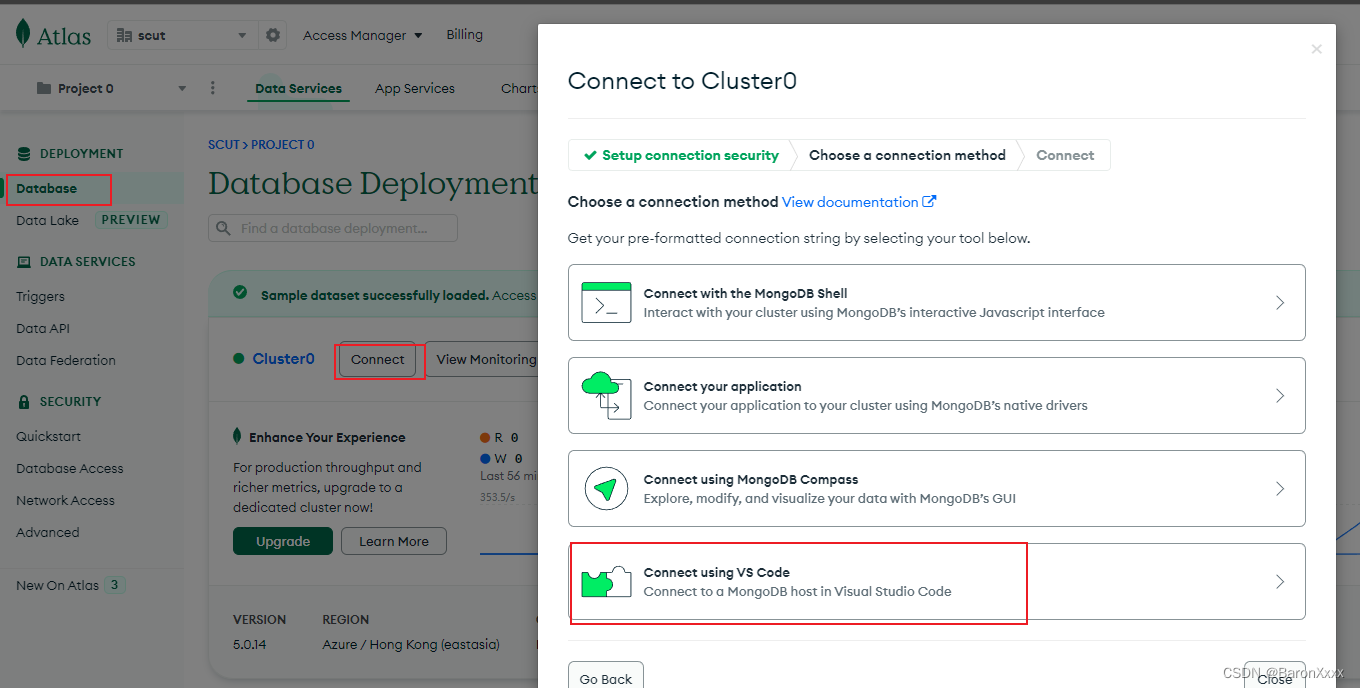Focus the Find a database deployment field
The width and height of the screenshot is (1360, 688).
coord(333,228)
